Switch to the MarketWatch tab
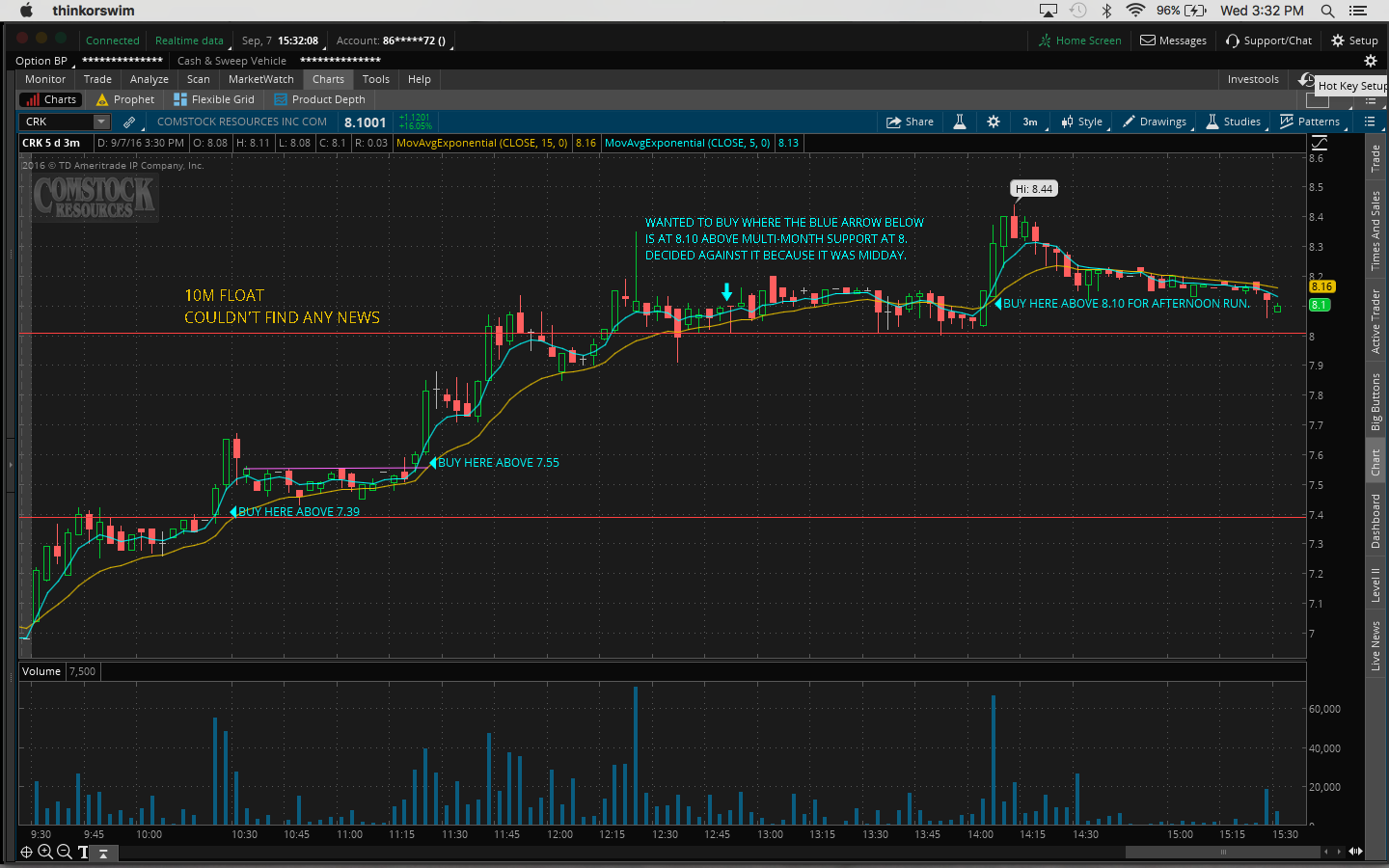1389x868 pixels. click(261, 79)
